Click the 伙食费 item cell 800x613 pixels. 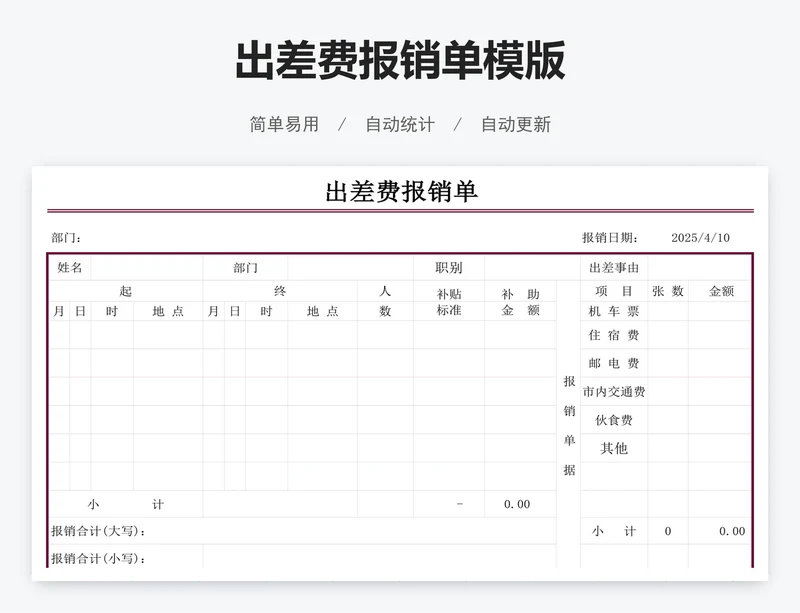pos(614,420)
